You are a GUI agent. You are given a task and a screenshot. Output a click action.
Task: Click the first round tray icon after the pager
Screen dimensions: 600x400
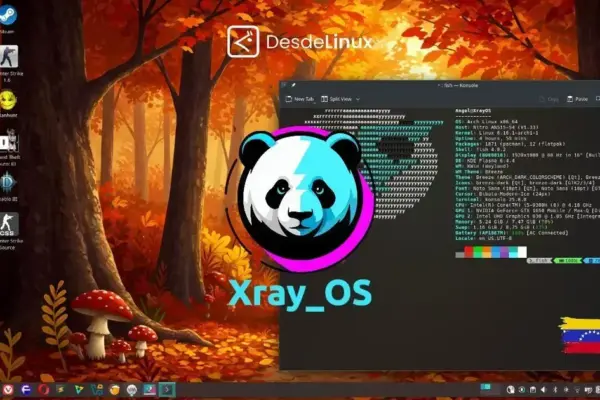[x=510, y=390]
